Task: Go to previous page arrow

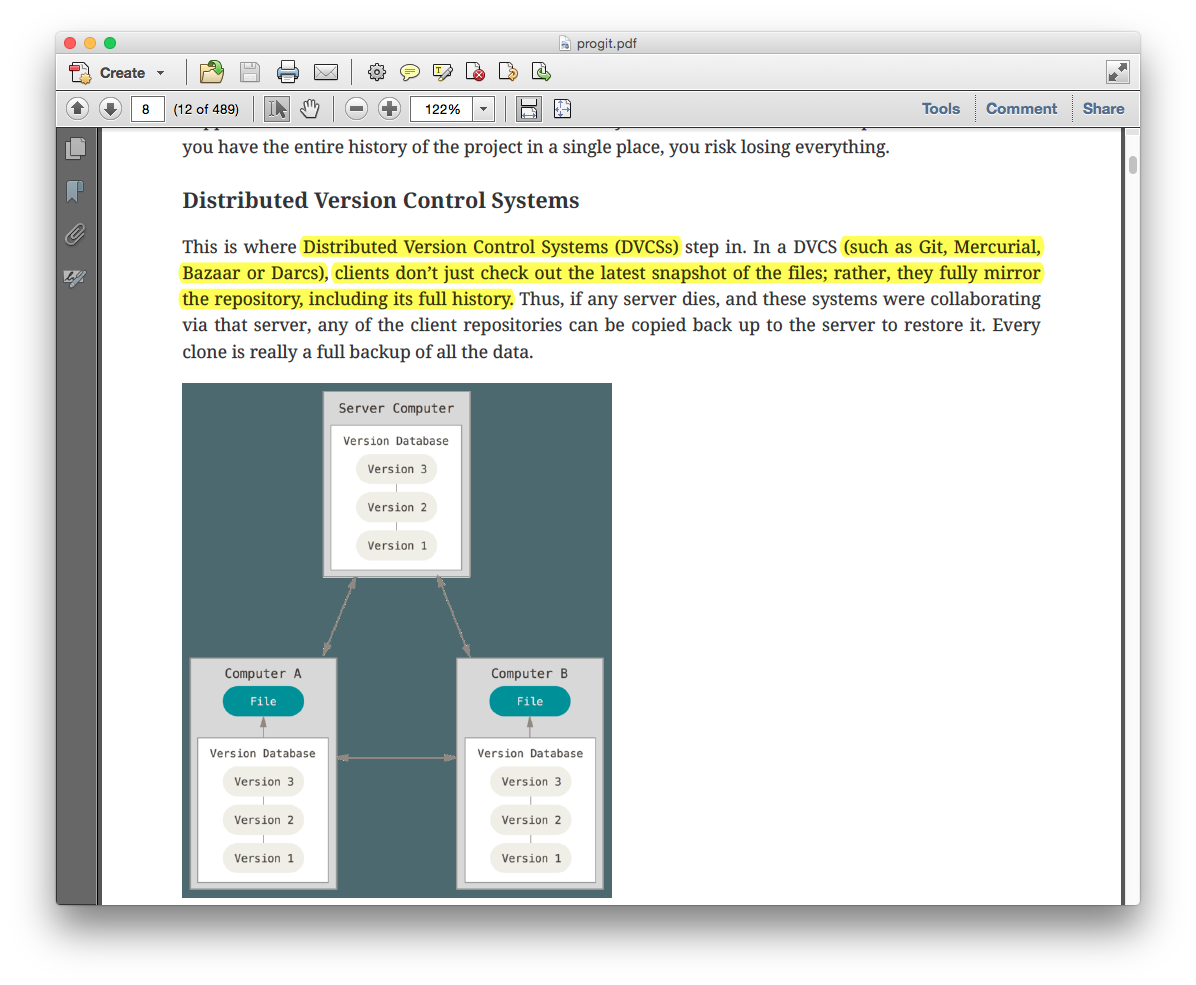Action: tap(77, 109)
